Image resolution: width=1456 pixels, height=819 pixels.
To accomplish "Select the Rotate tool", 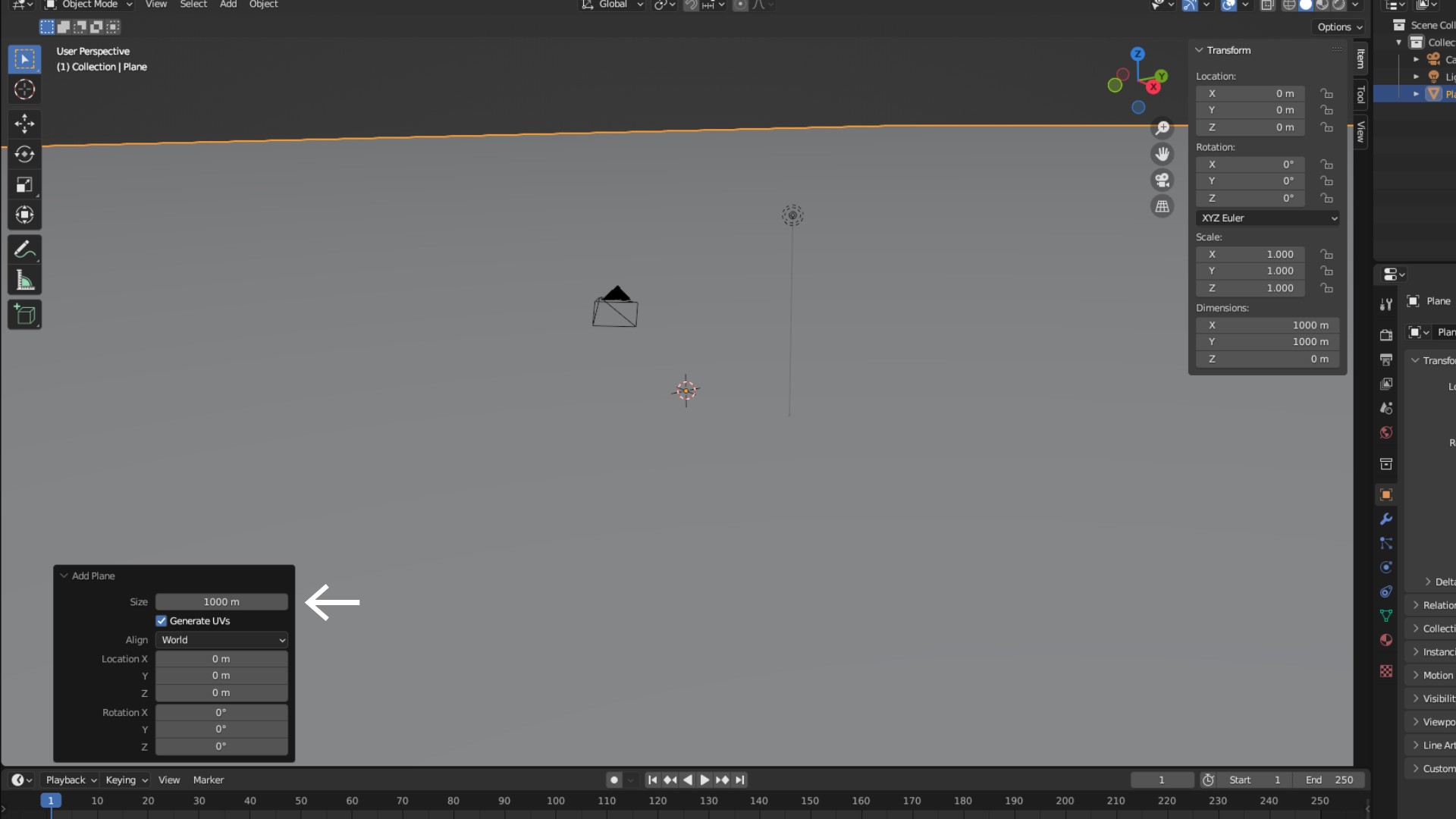I will click(24, 154).
